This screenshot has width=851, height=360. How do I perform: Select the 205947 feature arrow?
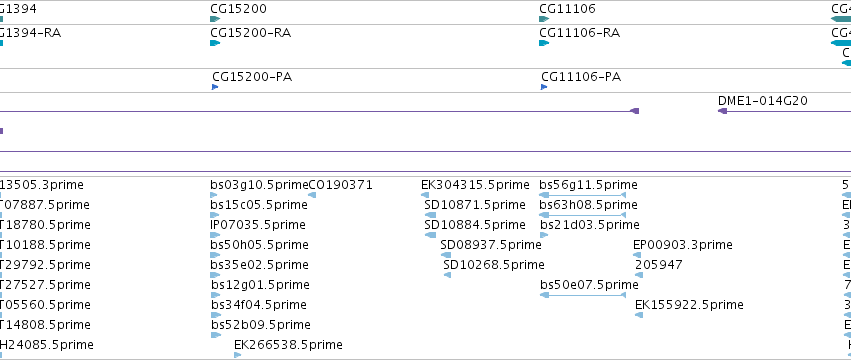(x=639, y=275)
